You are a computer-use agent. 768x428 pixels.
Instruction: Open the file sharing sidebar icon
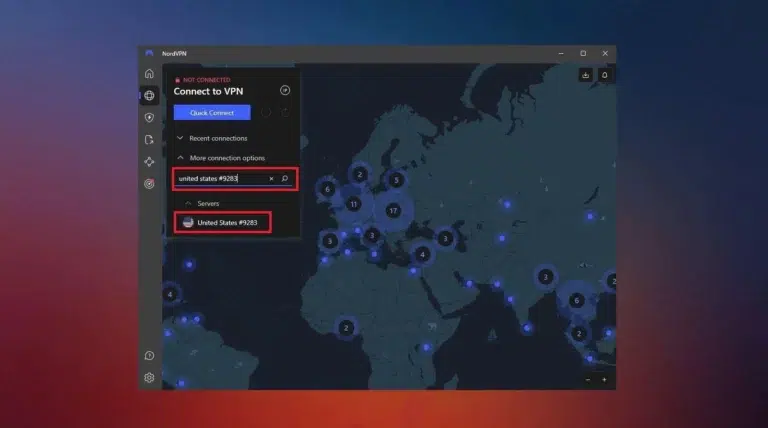(x=149, y=140)
